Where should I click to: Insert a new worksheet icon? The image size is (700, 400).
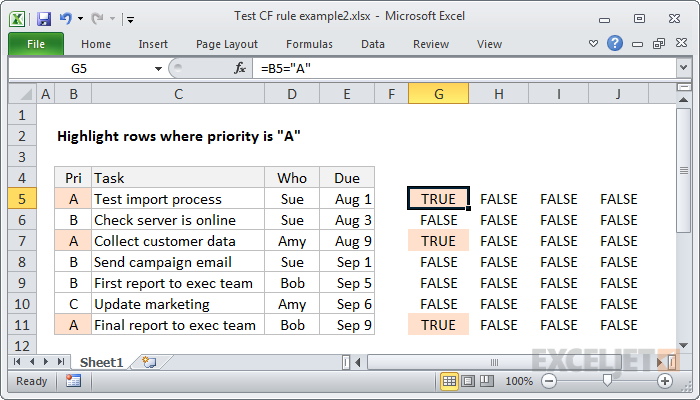(x=149, y=362)
